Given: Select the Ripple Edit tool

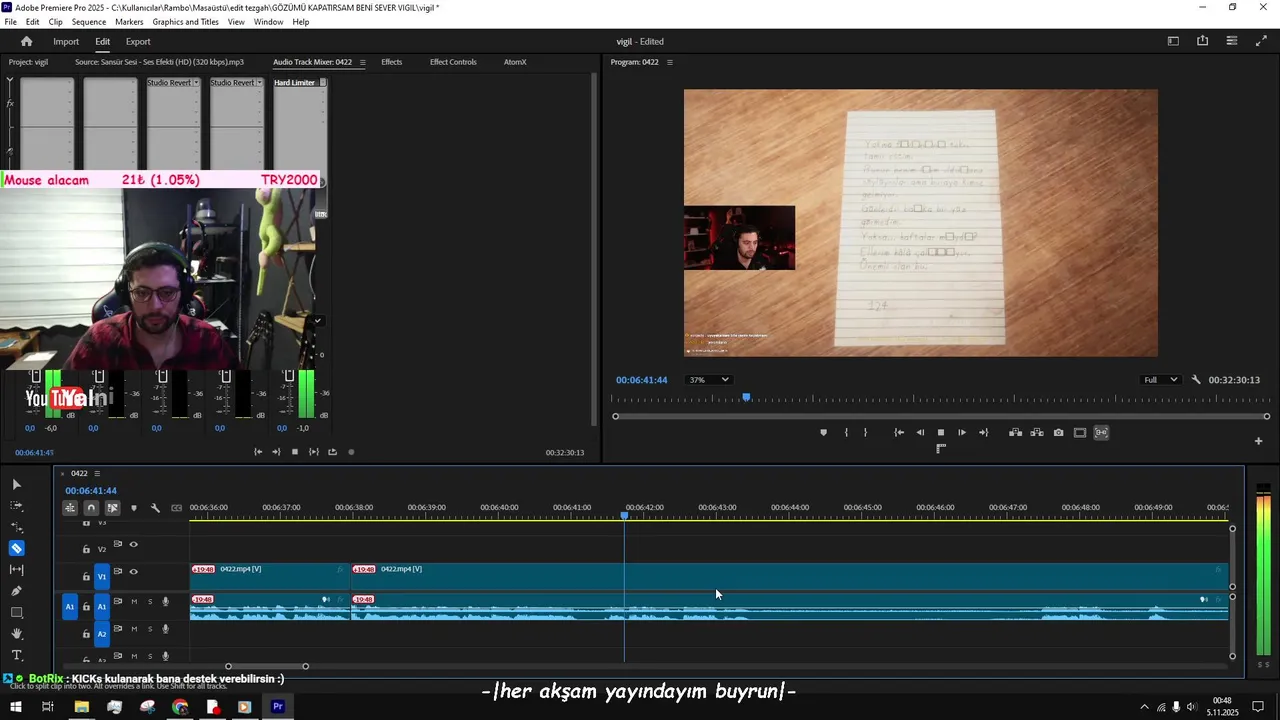Looking at the screenshot, I should (16, 527).
